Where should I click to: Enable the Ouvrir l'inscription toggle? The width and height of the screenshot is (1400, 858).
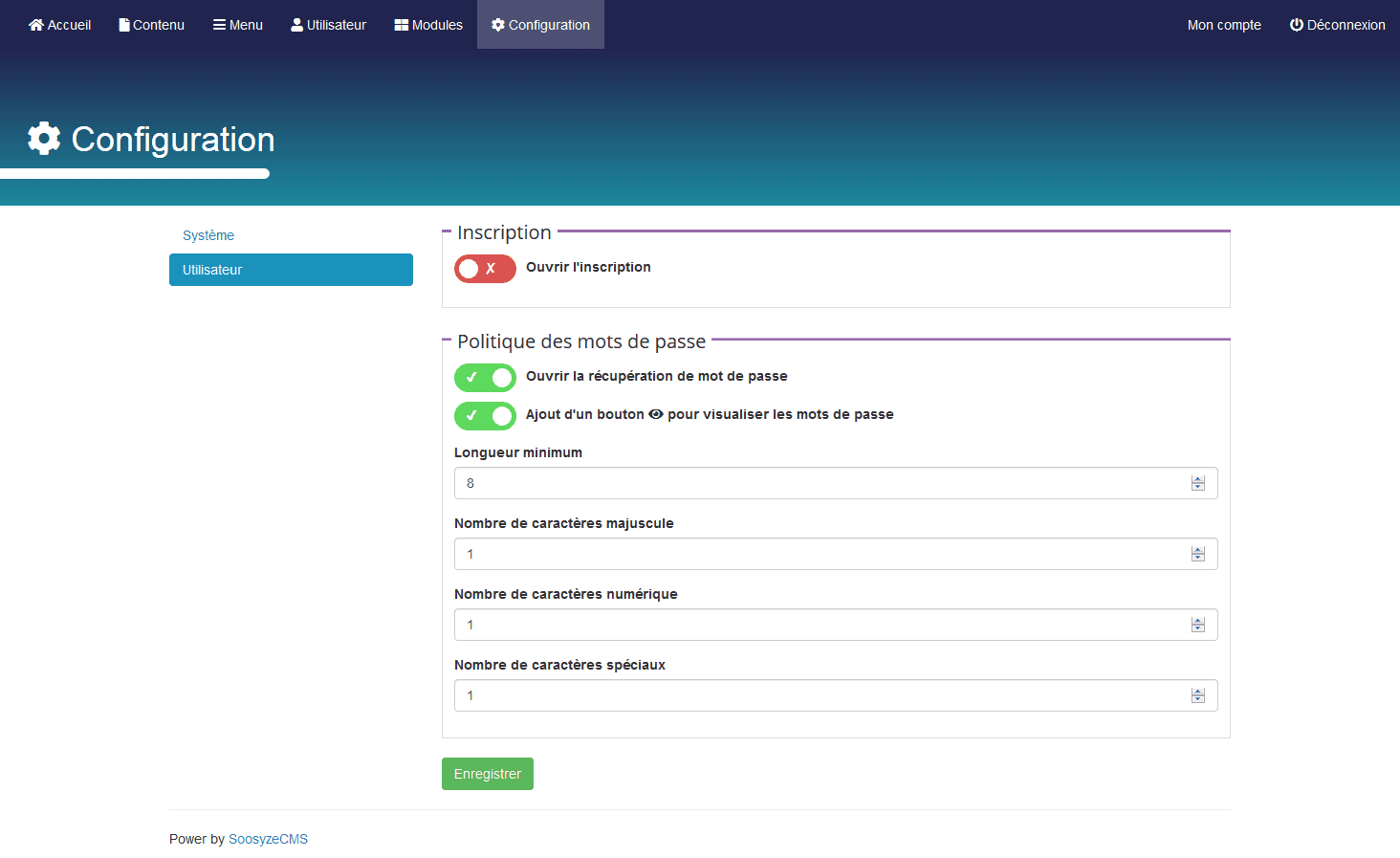485,269
